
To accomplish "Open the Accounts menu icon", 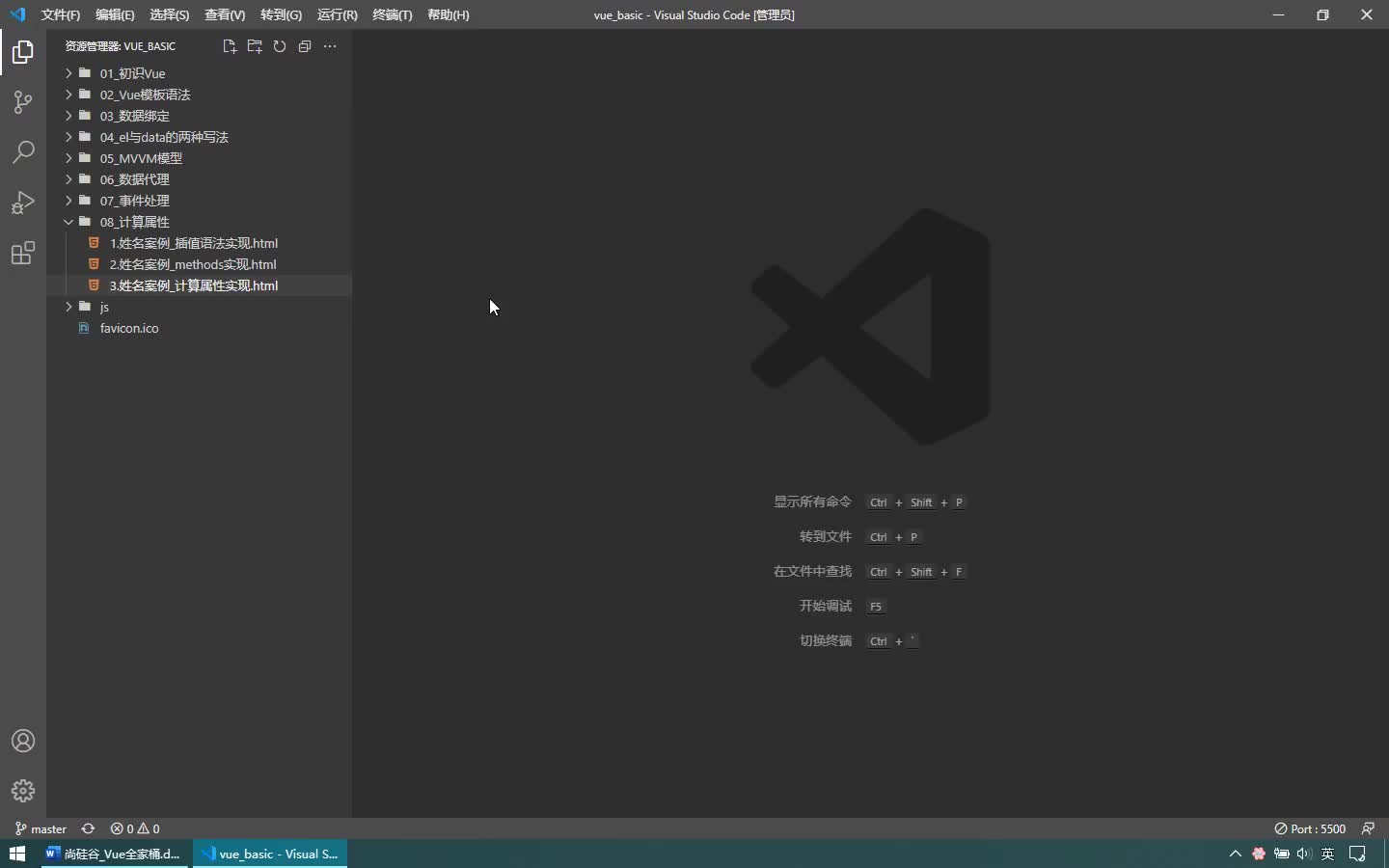I will point(23,741).
